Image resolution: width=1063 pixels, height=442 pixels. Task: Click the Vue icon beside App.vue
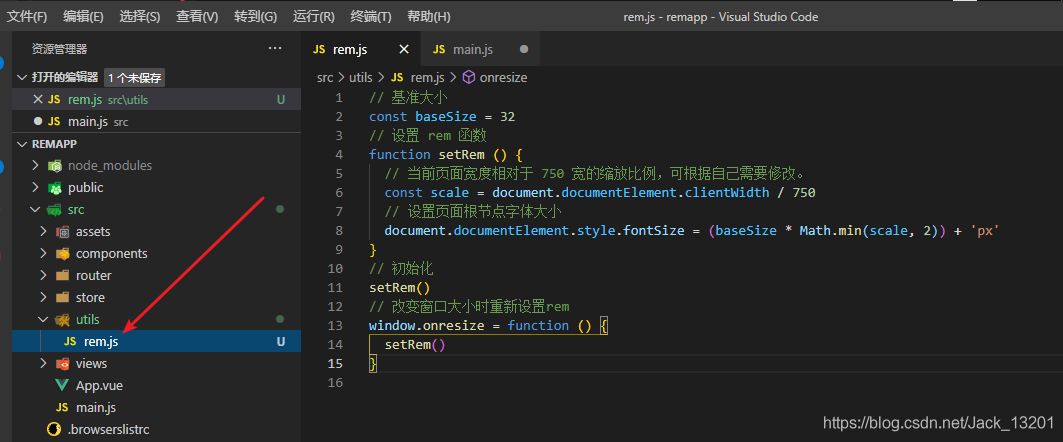coord(62,386)
